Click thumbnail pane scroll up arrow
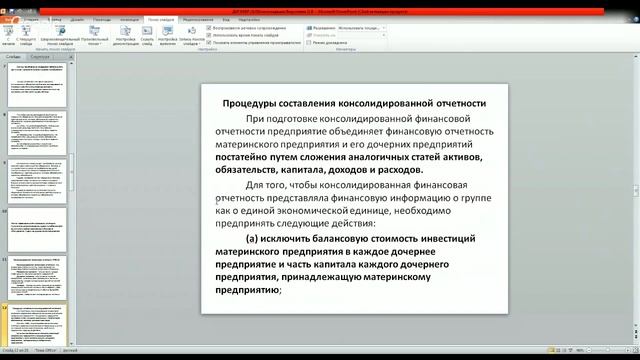The height and width of the screenshot is (360, 640). point(72,64)
